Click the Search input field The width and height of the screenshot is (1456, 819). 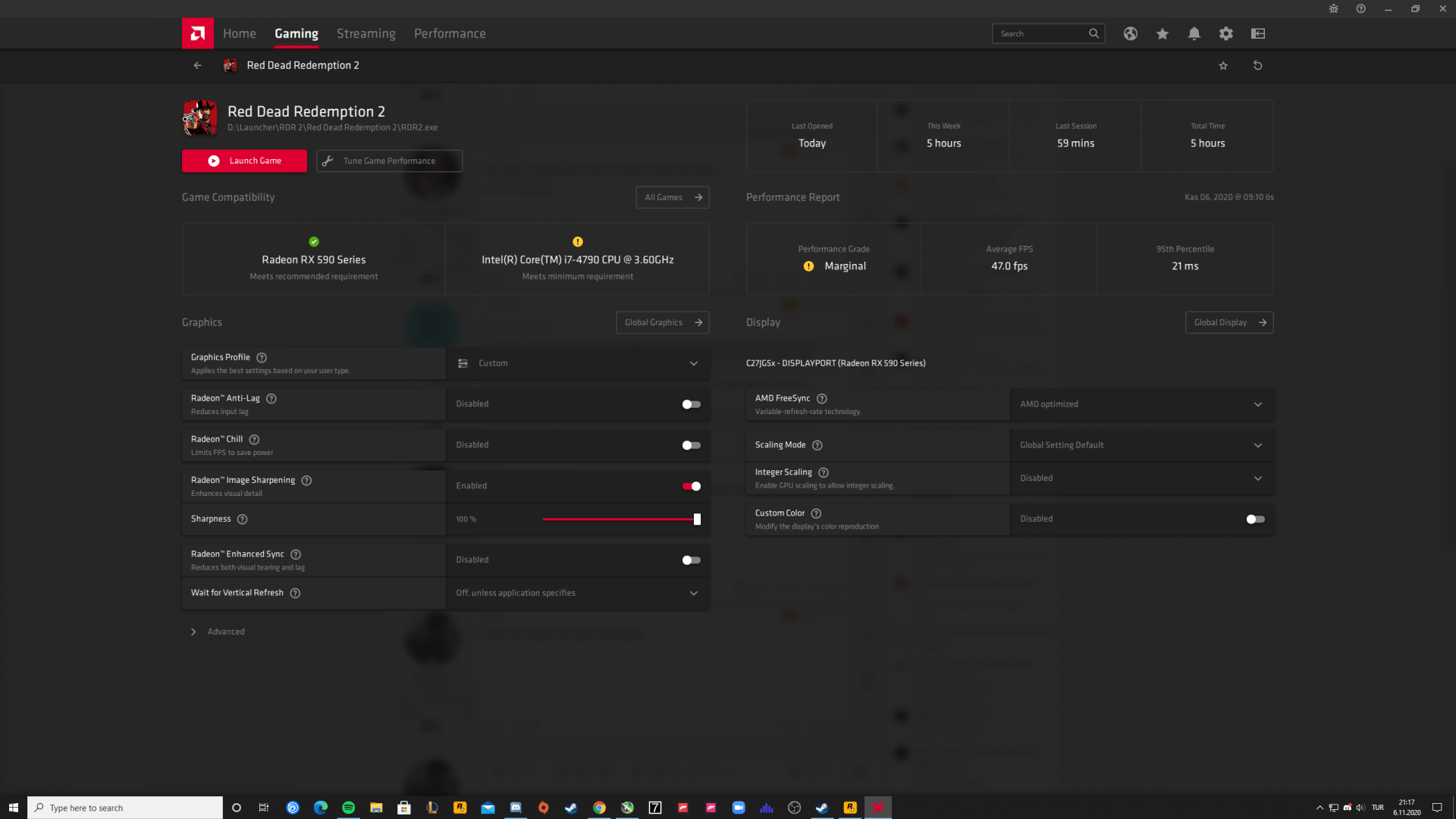[x=1039, y=33]
